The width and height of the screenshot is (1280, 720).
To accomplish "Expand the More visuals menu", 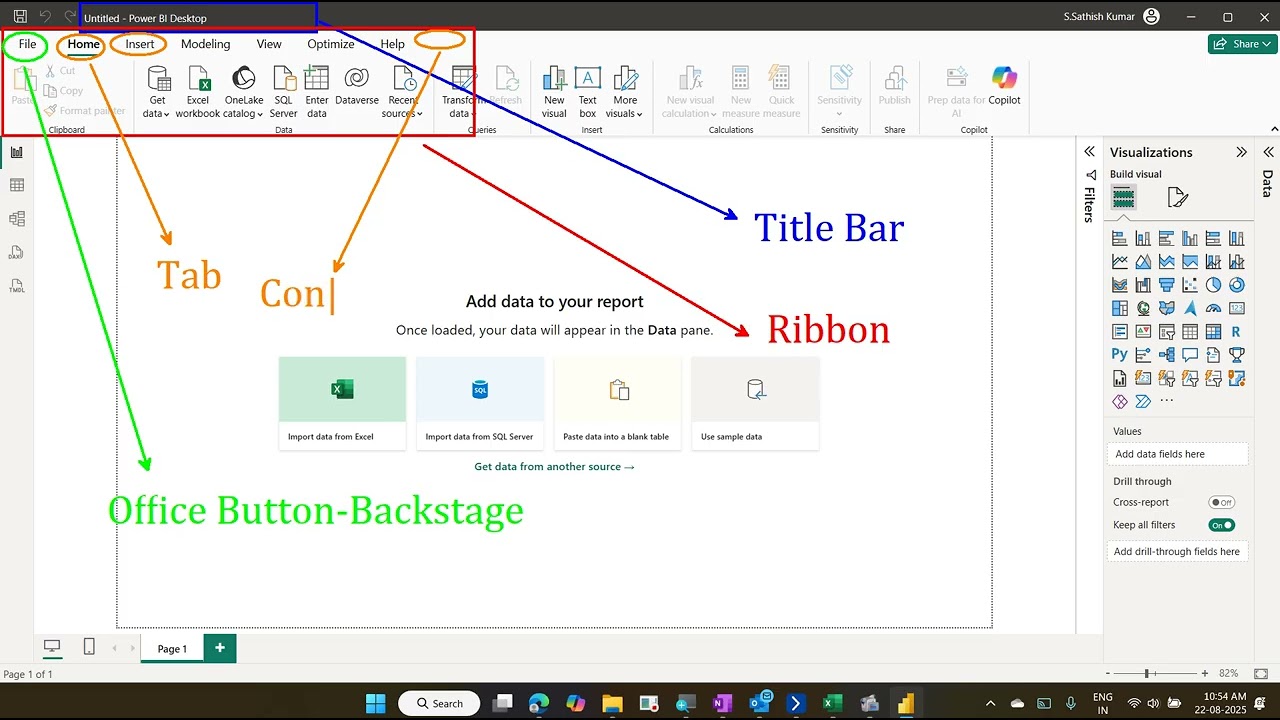I will (625, 92).
